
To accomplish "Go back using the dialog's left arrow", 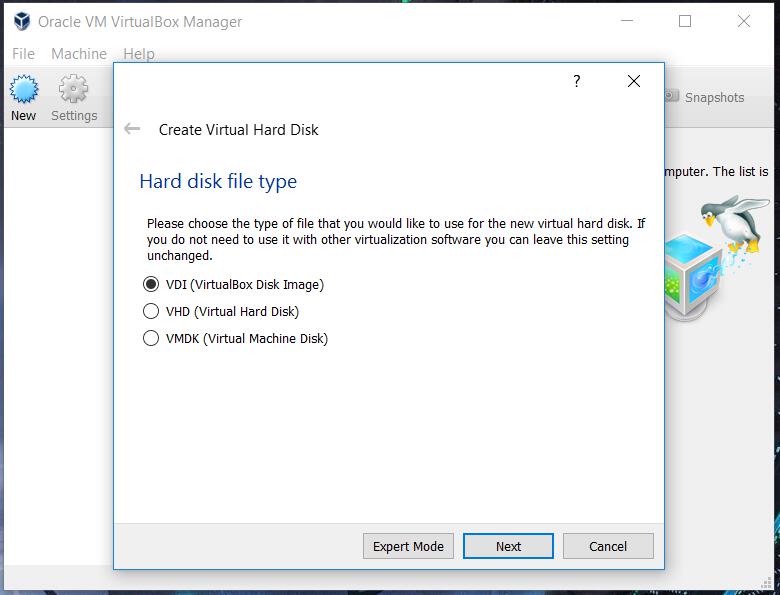I will pos(132,129).
